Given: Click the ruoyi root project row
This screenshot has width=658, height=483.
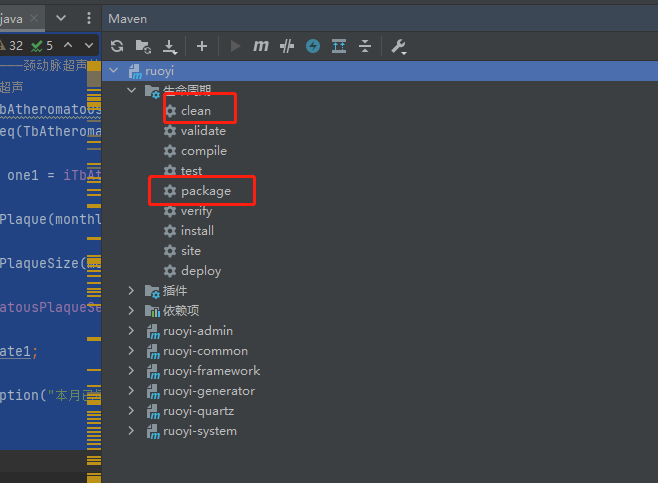Looking at the screenshot, I should coord(380,71).
